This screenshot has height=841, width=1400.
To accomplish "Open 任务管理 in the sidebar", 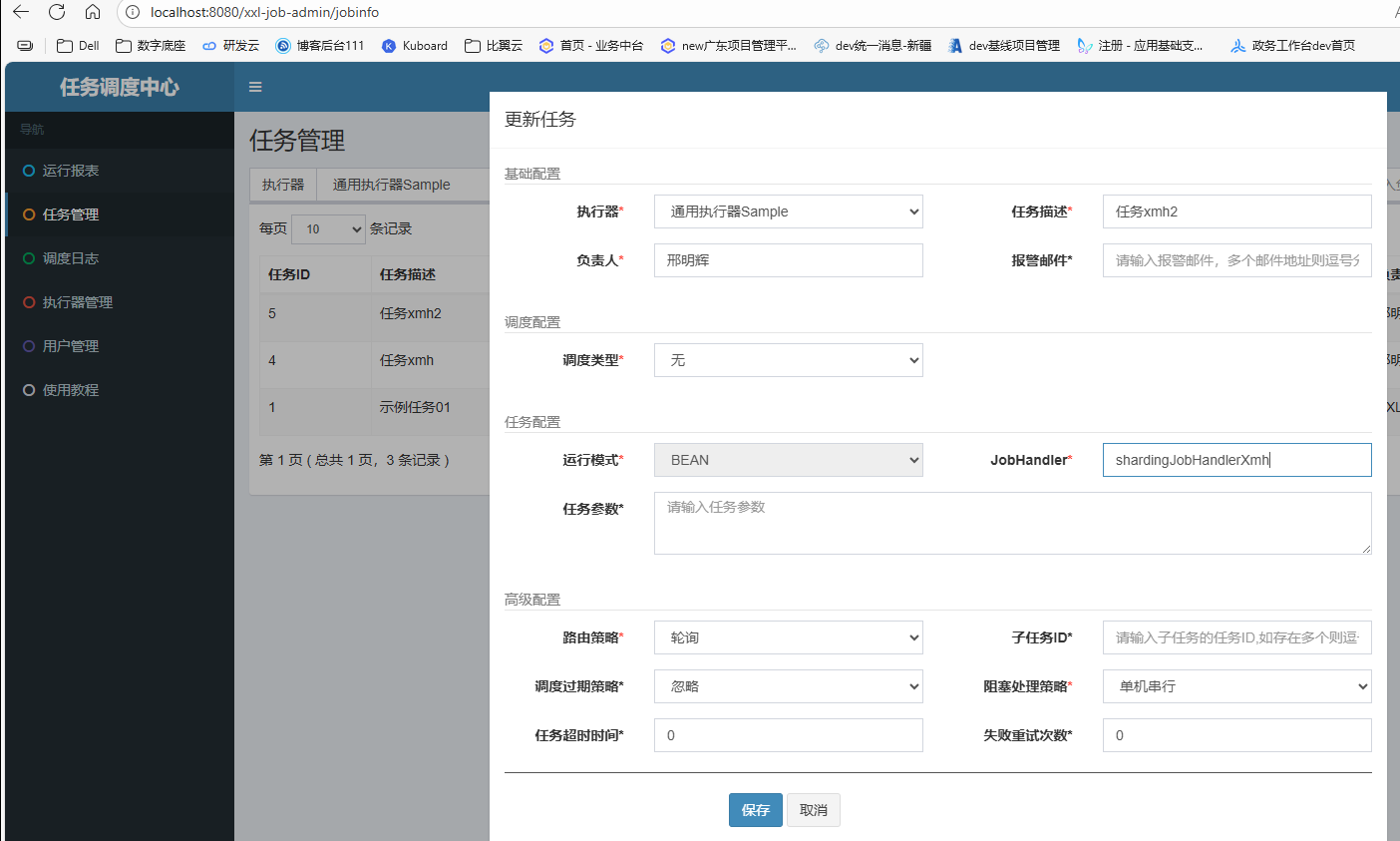I will [x=120, y=214].
